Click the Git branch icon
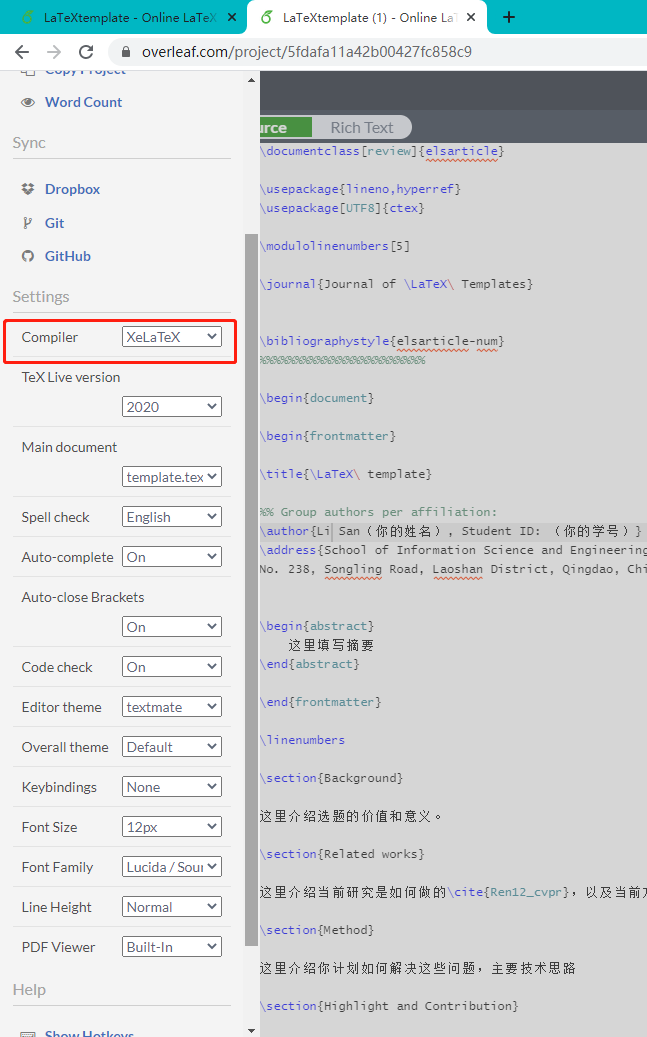Image resolution: width=647 pixels, height=1037 pixels. coord(28,223)
